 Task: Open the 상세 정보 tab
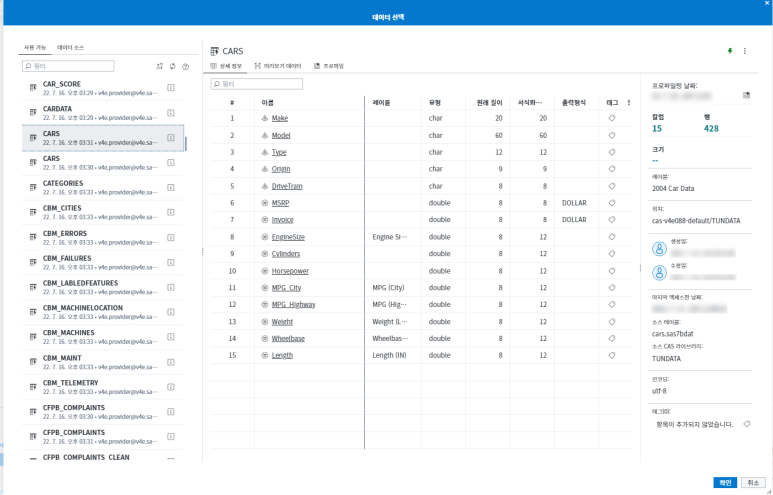[x=226, y=66]
